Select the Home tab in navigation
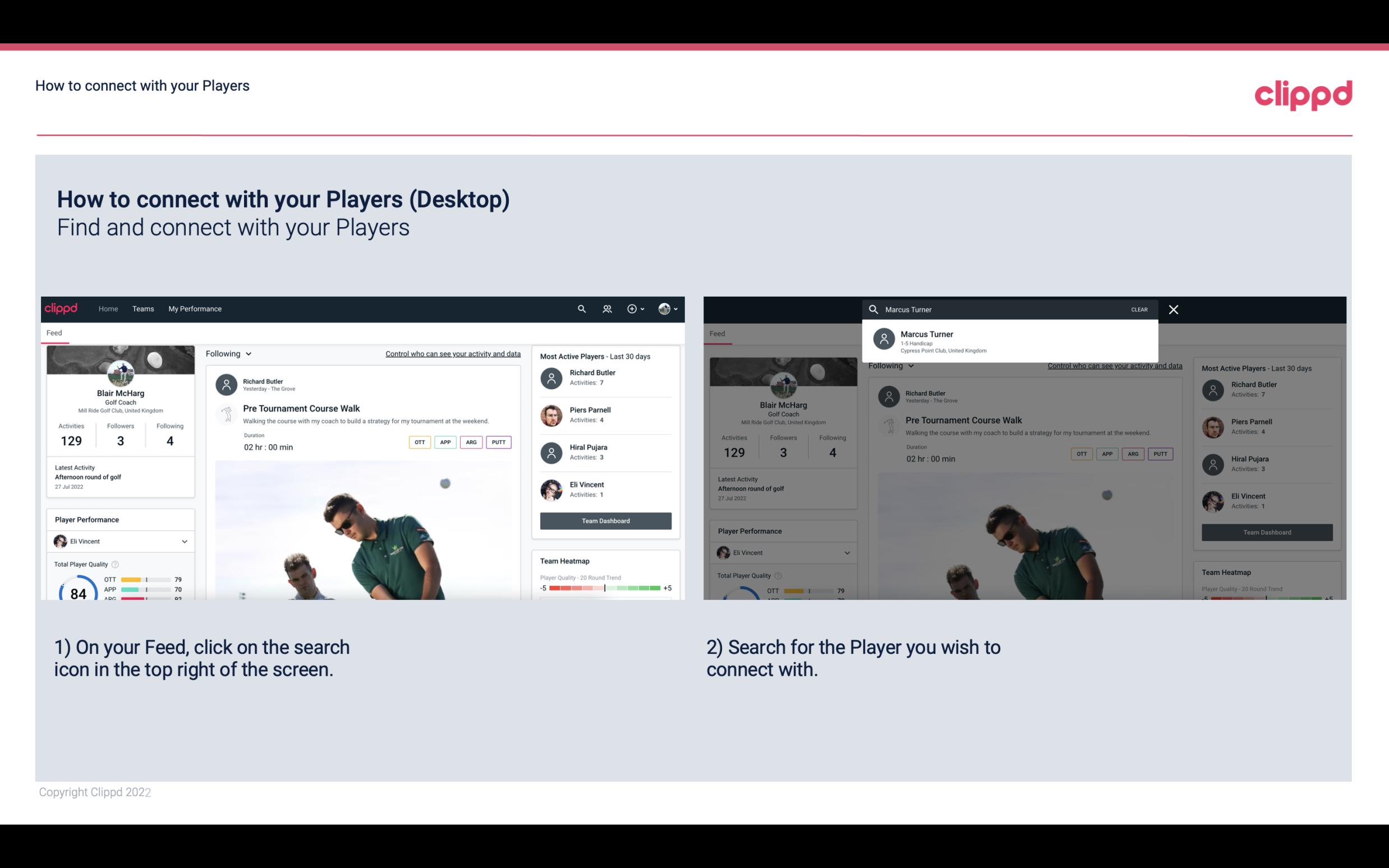The image size is (1389, 868). (x=107, y=308)
